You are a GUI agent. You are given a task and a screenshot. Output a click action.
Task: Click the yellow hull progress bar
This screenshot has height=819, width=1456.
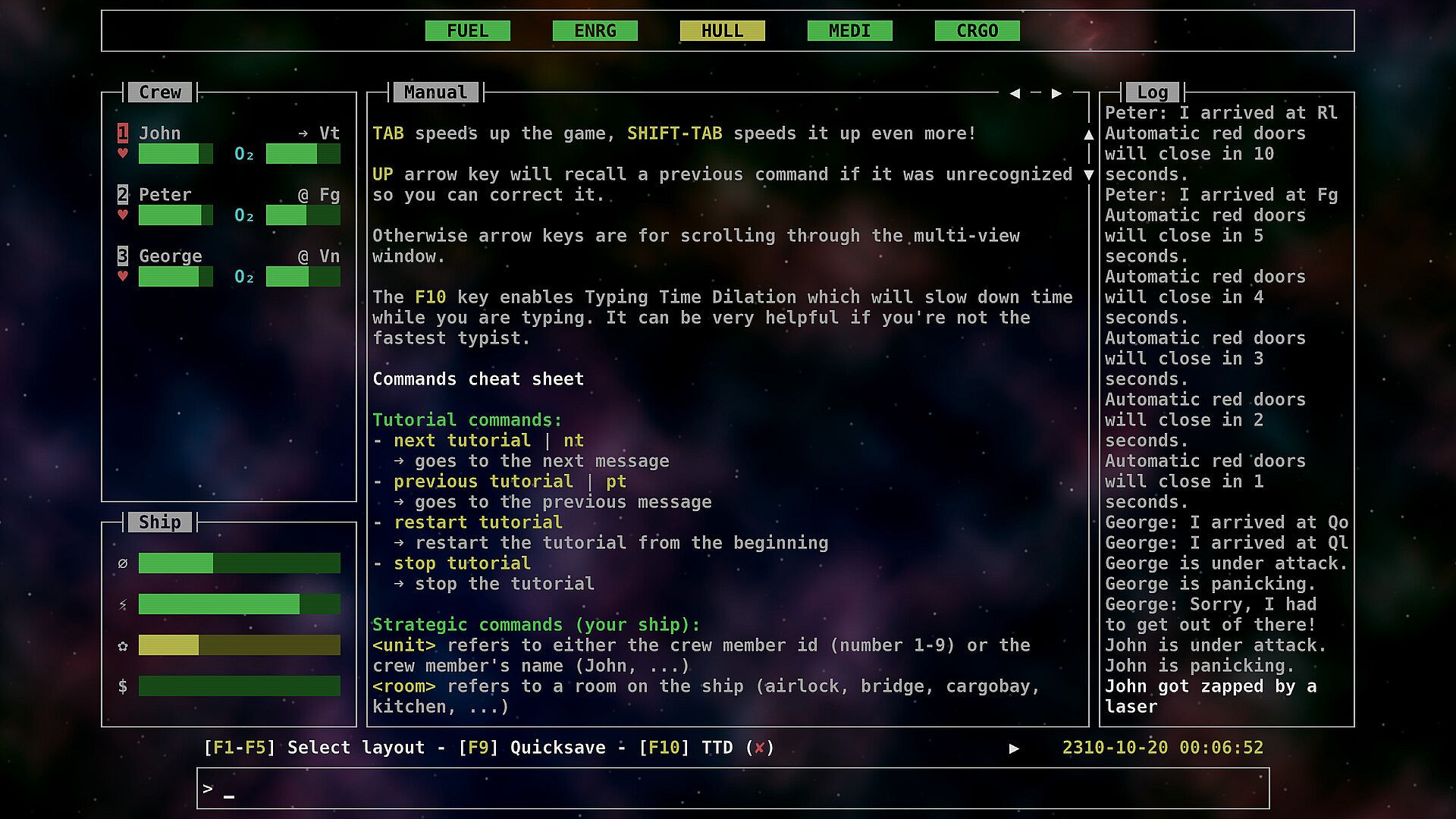[x=239, y=645]
